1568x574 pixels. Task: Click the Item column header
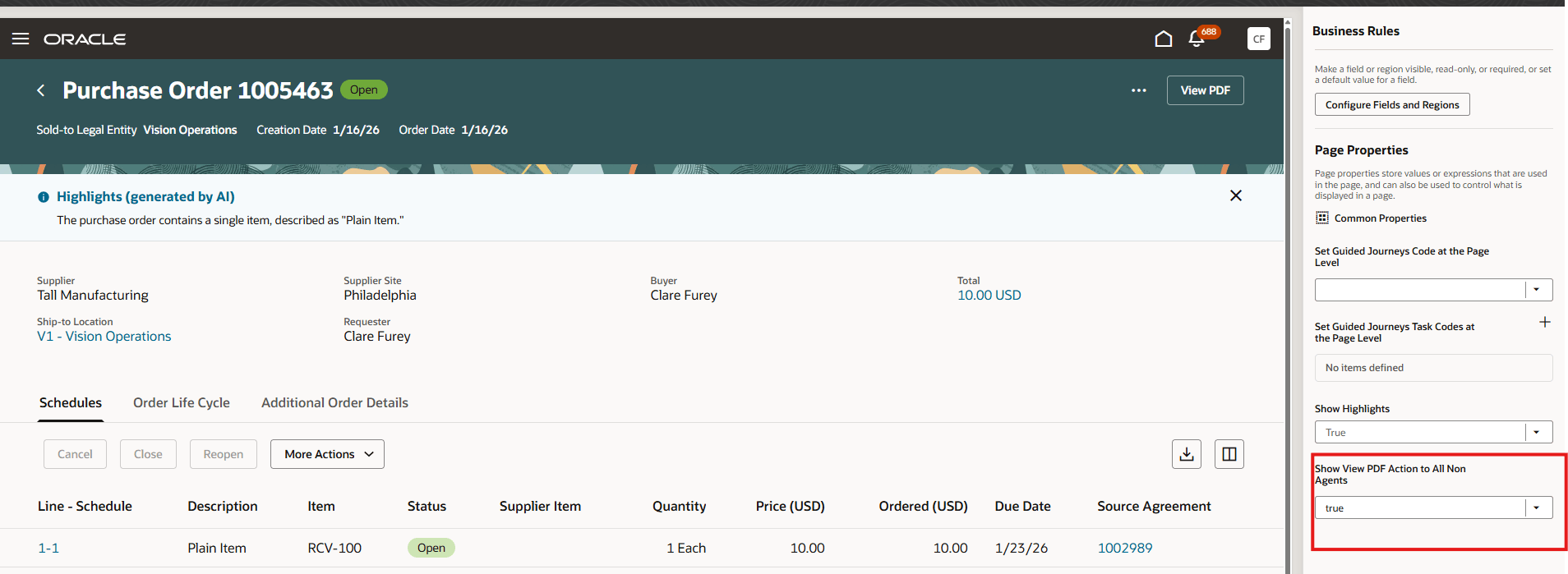[x=321, y=506]
